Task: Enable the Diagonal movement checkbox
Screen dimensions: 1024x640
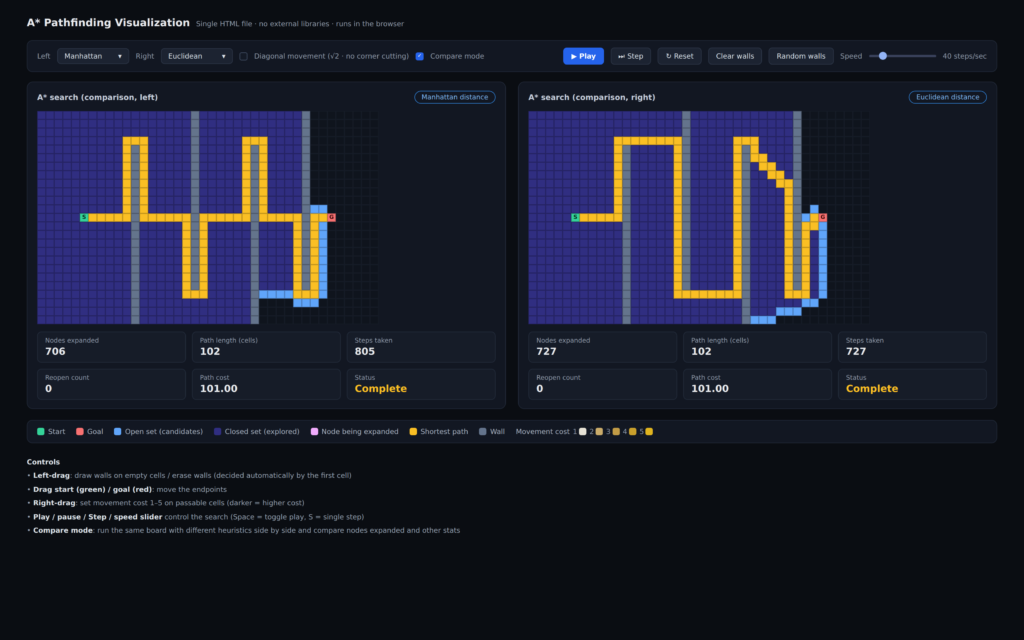Action: [244, 56]
